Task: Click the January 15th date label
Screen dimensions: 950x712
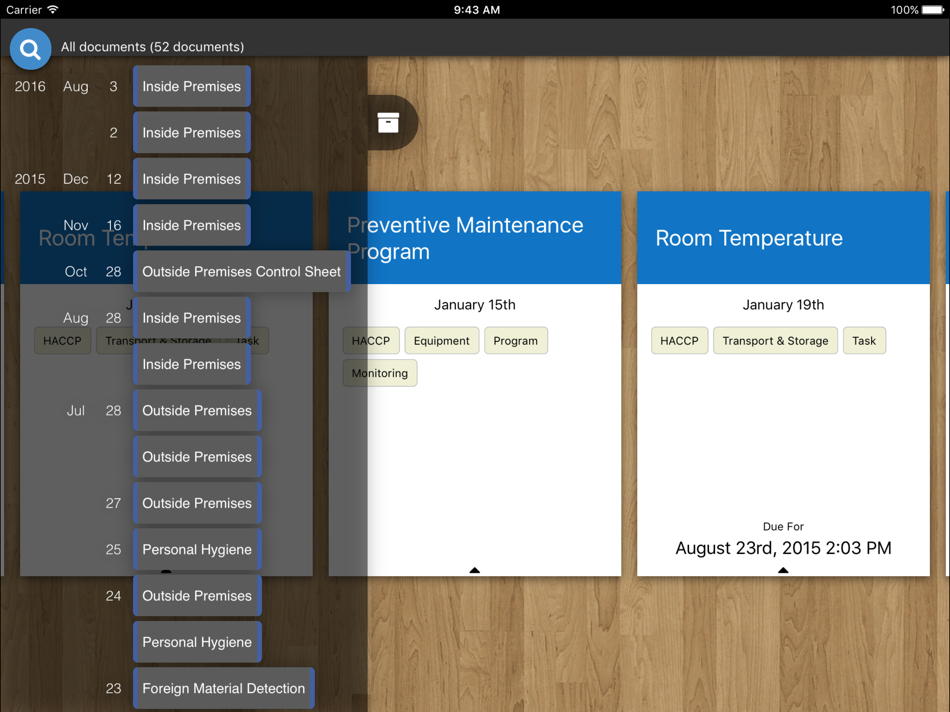Action: click(474, 305)
